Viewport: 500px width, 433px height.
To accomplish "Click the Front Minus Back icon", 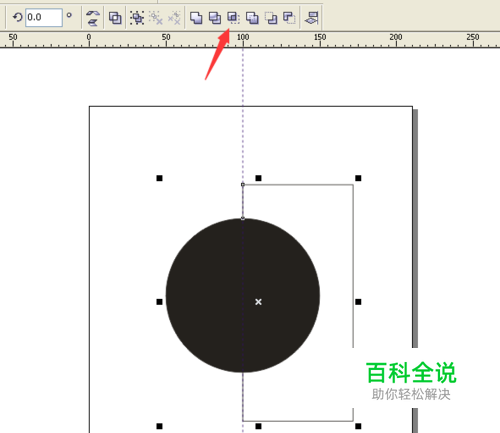I will tap(271, 18).
